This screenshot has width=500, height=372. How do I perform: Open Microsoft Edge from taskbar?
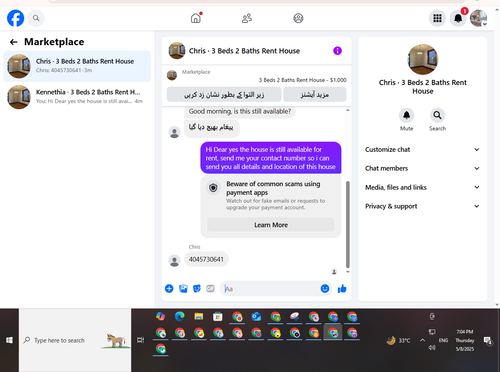pos(180,316)
